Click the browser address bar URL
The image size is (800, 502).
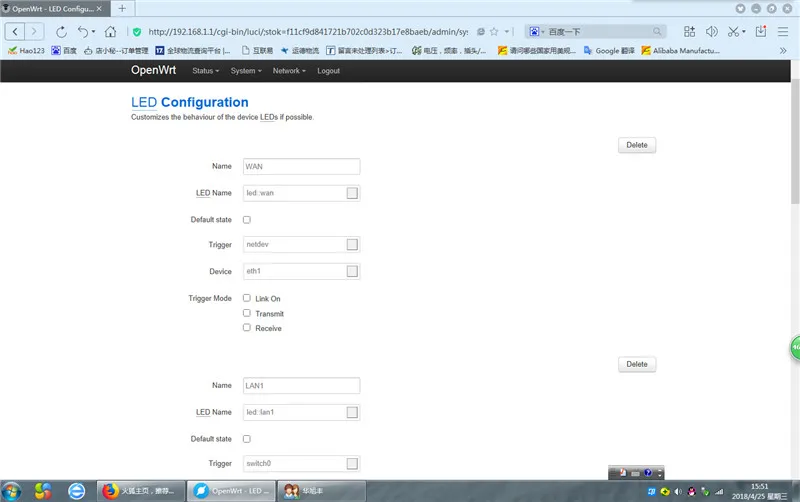308,32
